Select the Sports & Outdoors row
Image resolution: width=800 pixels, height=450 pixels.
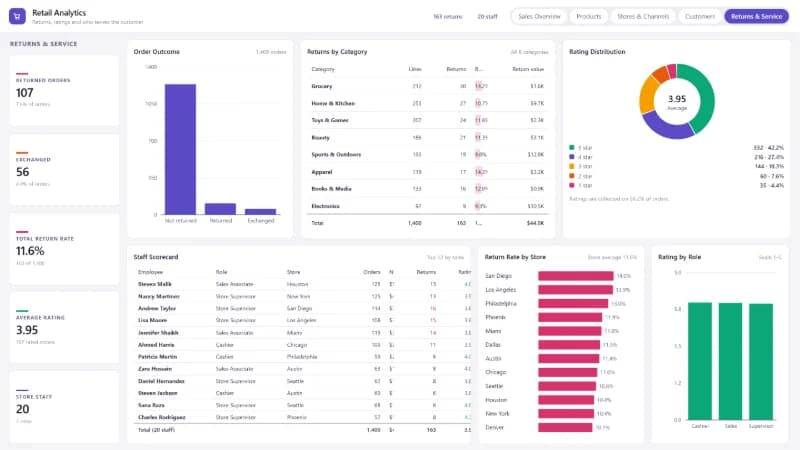[428, 155]
